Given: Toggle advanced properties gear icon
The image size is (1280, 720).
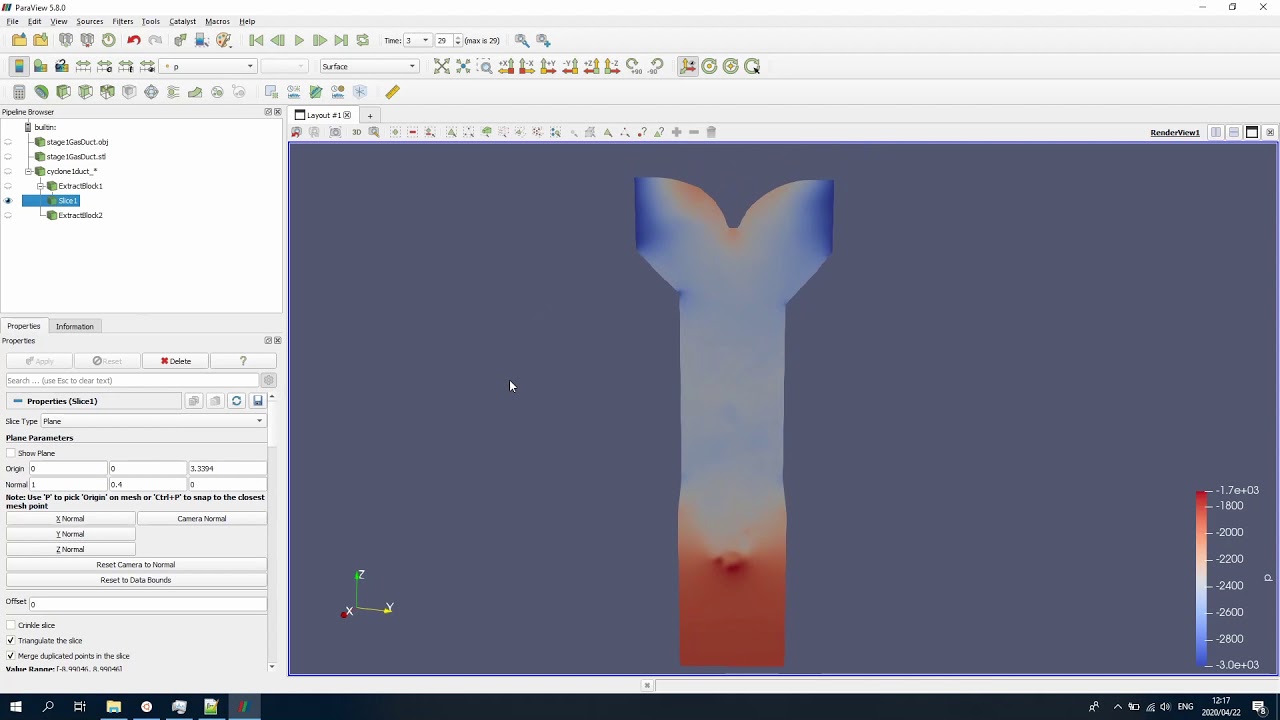Looking at the screenshot, I should pyautogui.click(x=268, y=380).
